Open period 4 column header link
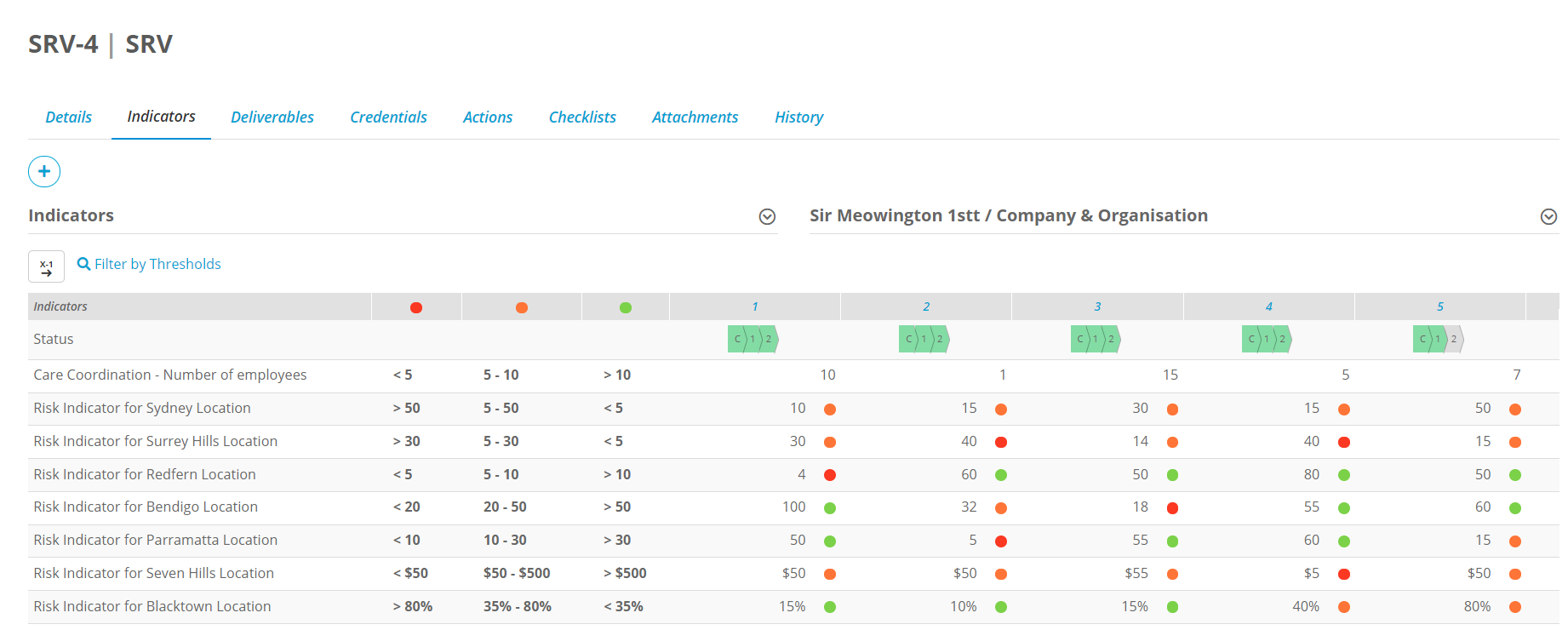 pos(1268,306)
